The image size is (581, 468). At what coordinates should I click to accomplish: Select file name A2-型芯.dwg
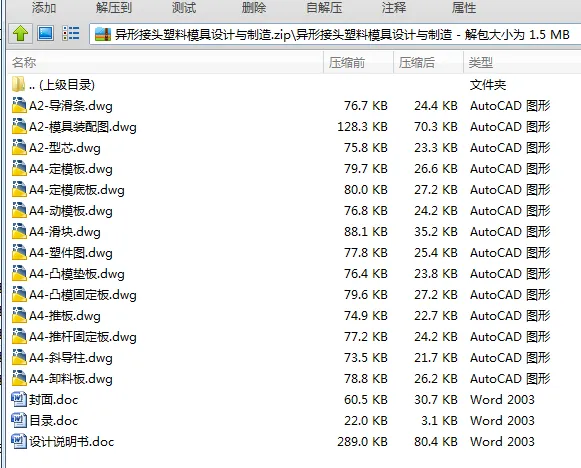click(x=65, y=148)
